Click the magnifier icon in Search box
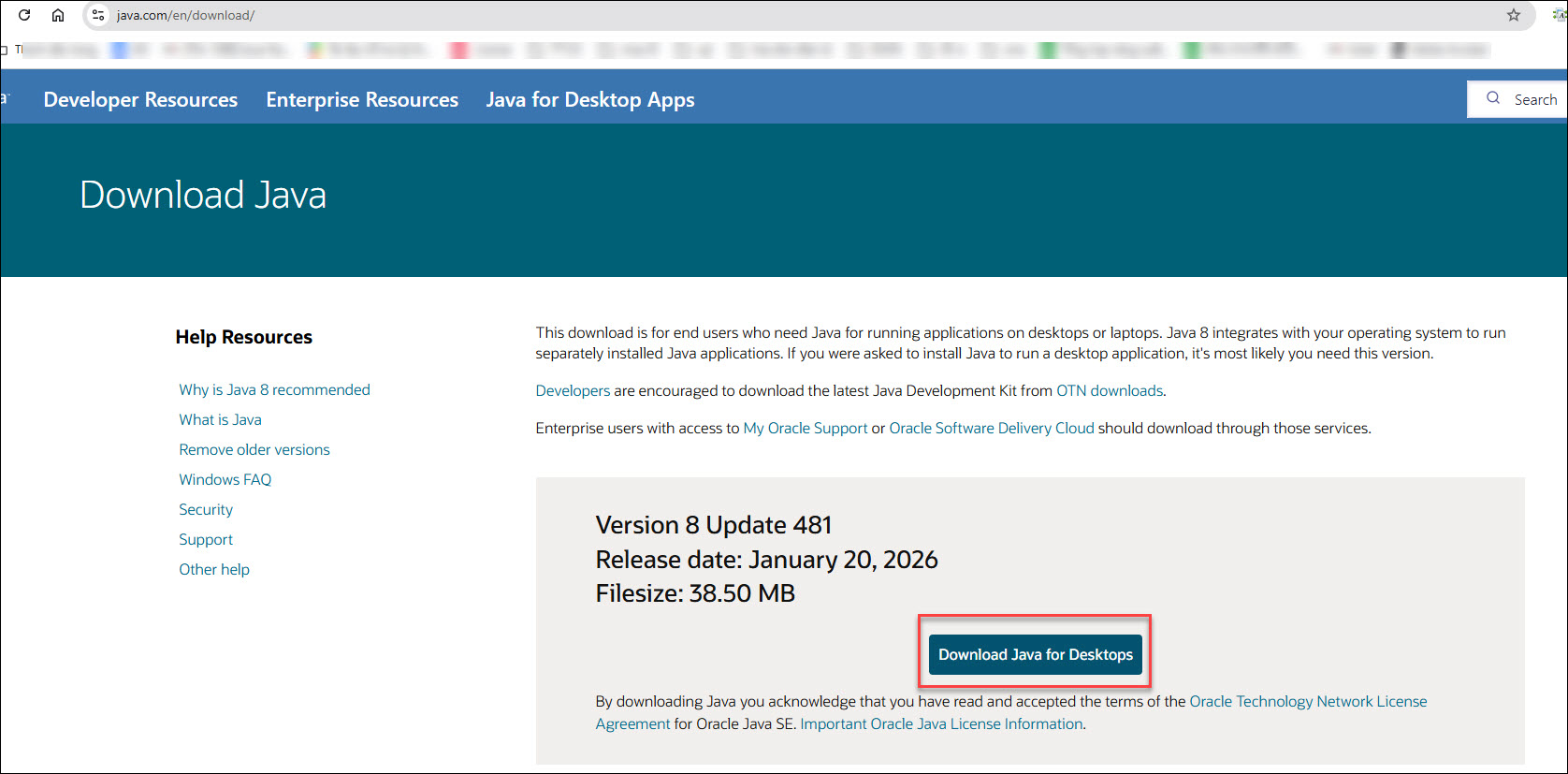This screenshot has width=1568, height=774. 1493,98
